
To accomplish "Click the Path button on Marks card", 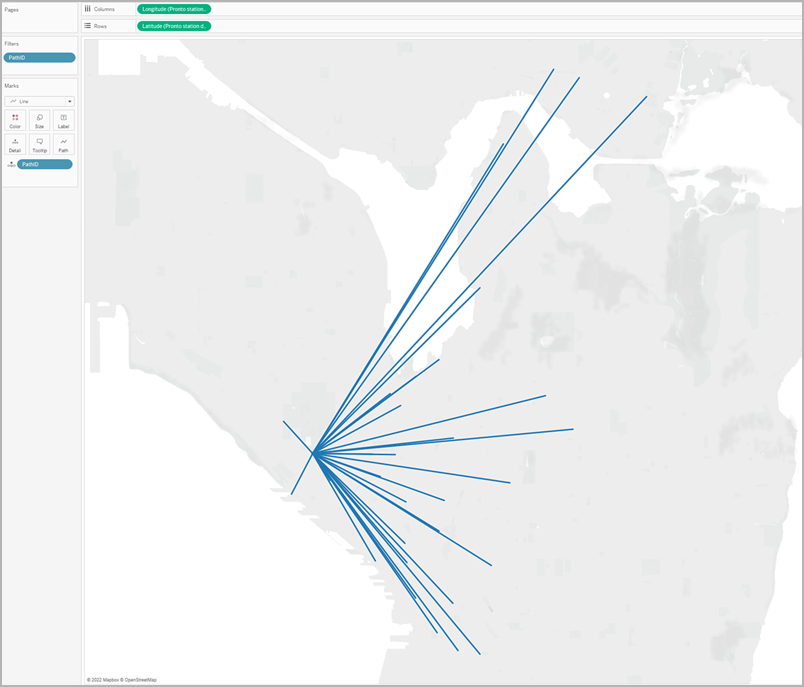I will click(x=63, y=145).
